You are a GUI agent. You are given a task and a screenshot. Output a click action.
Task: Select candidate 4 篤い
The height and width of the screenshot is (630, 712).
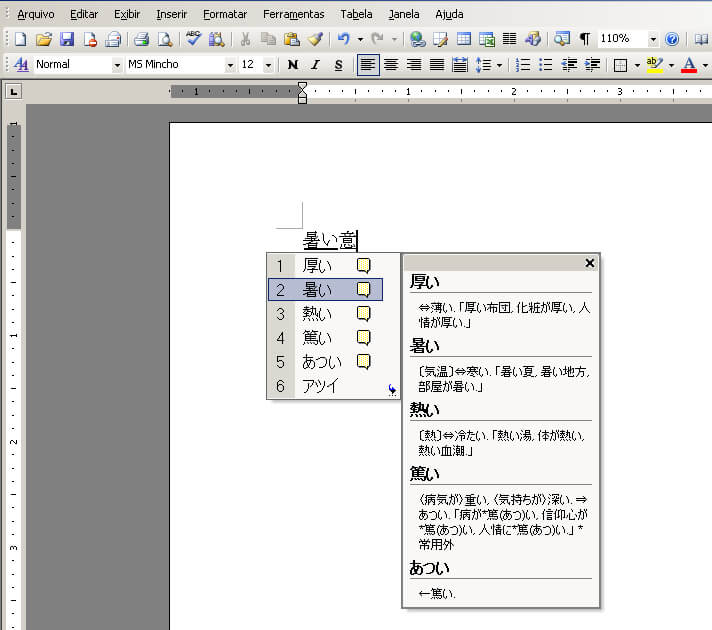[x=325, y=337]
